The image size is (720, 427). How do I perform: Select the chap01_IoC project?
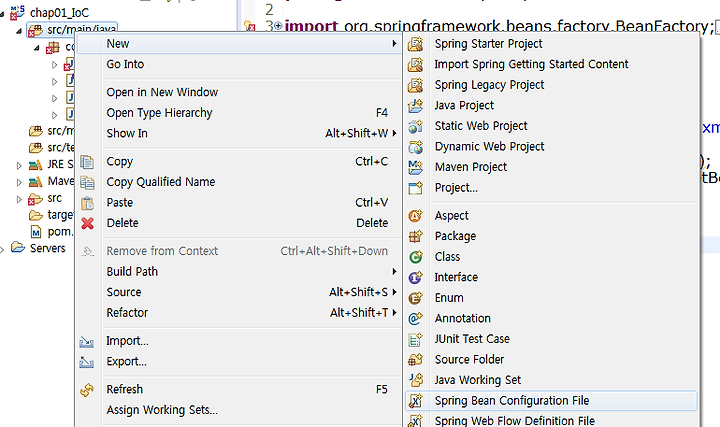[x=59, y=13]
